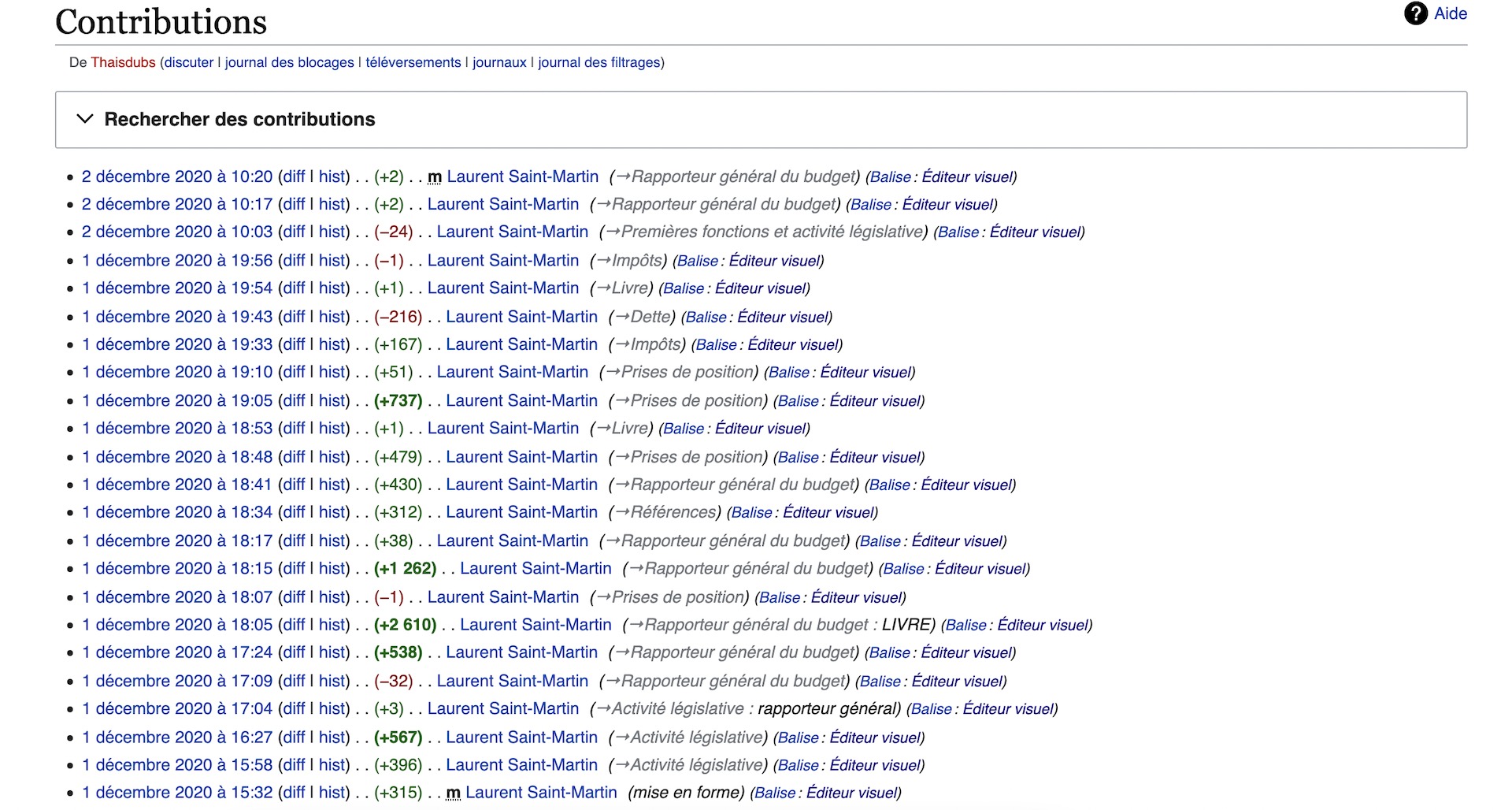The width and height of the screenshot is (1512, 810).
Task: Open the discuter talk link
Action: 189,62
